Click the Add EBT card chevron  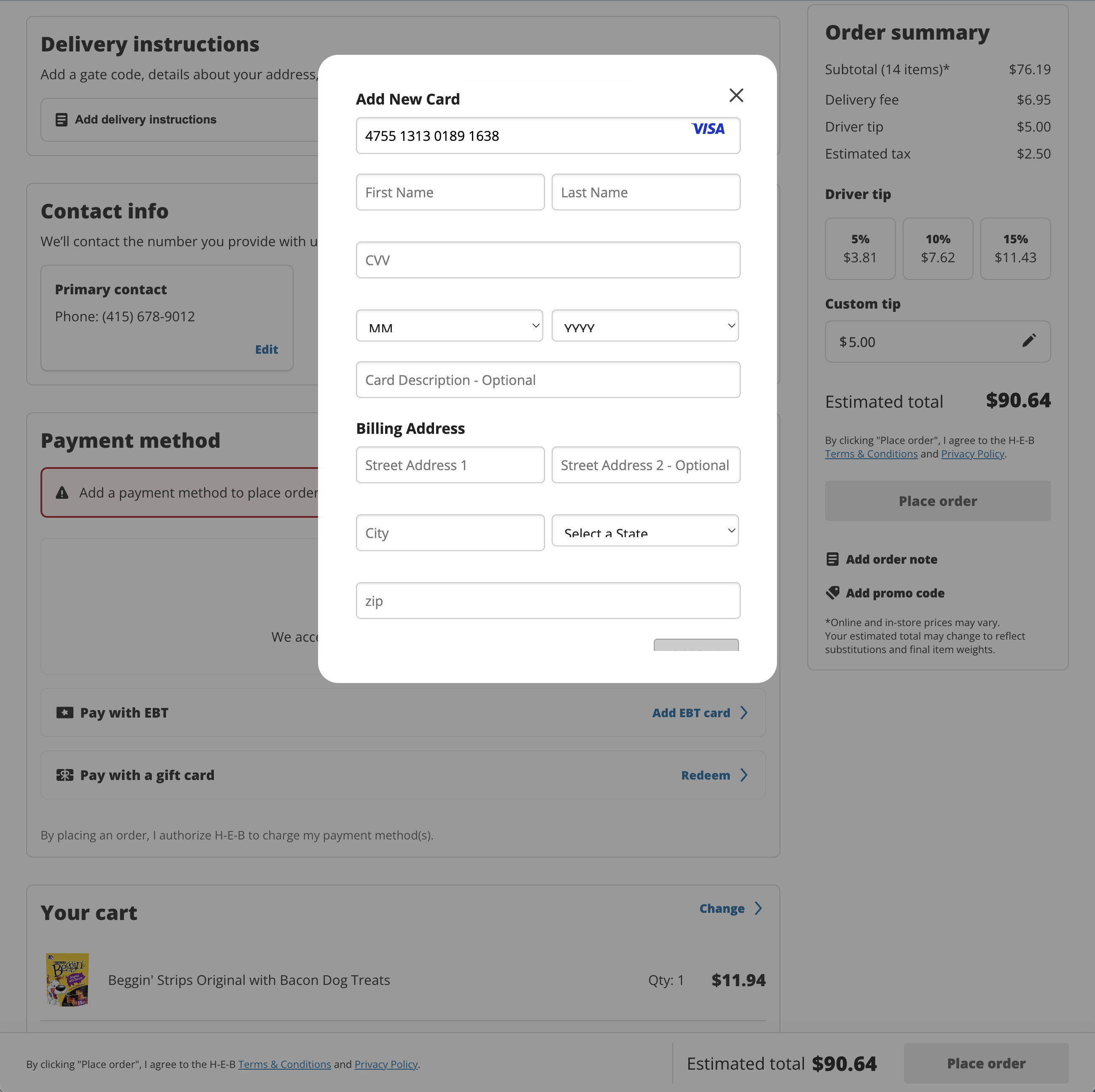[744, 713]
